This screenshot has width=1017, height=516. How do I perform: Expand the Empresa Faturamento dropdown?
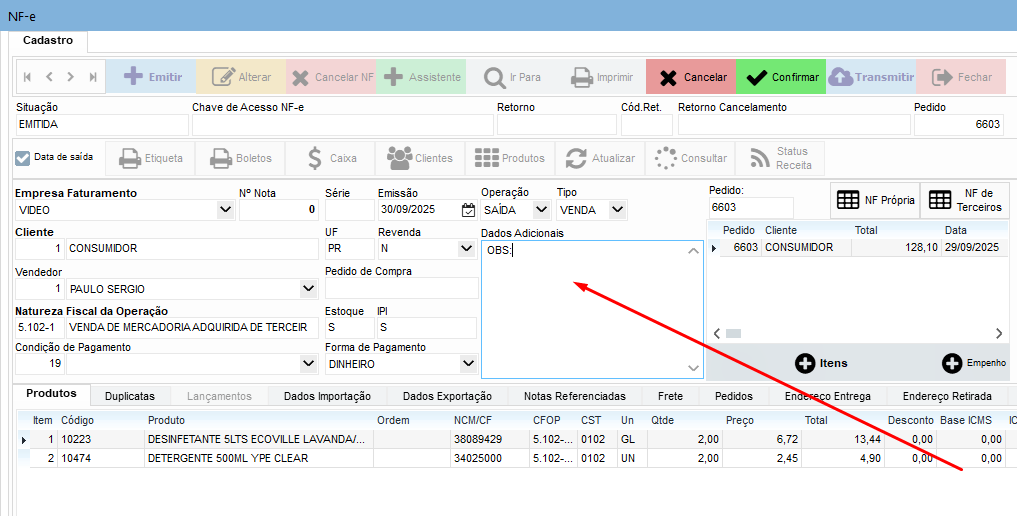tap(224, 210)
